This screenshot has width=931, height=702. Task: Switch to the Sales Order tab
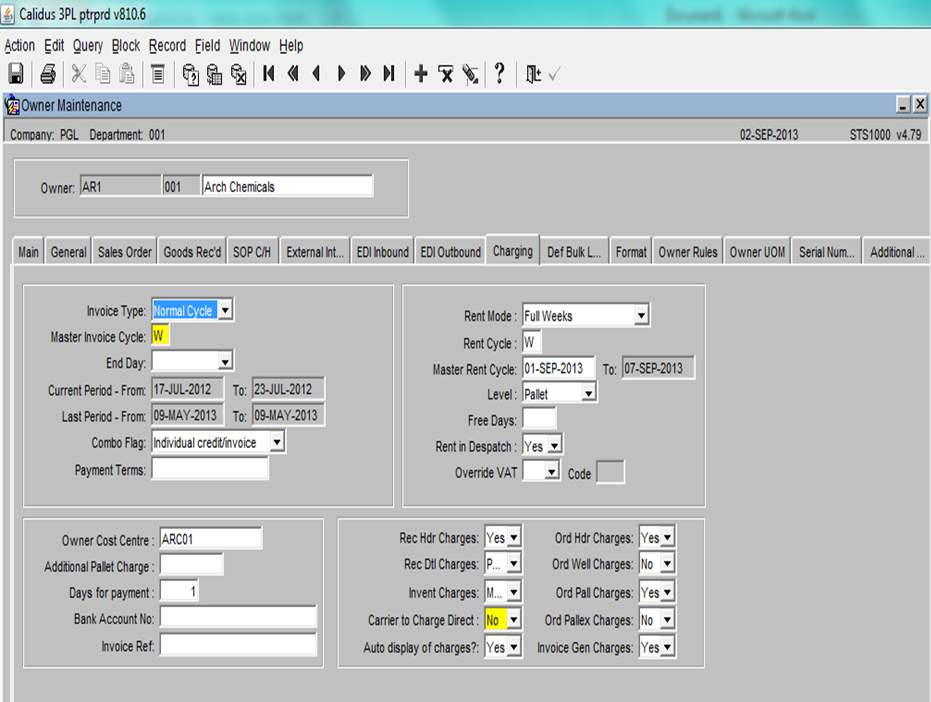tap(125, 252)
